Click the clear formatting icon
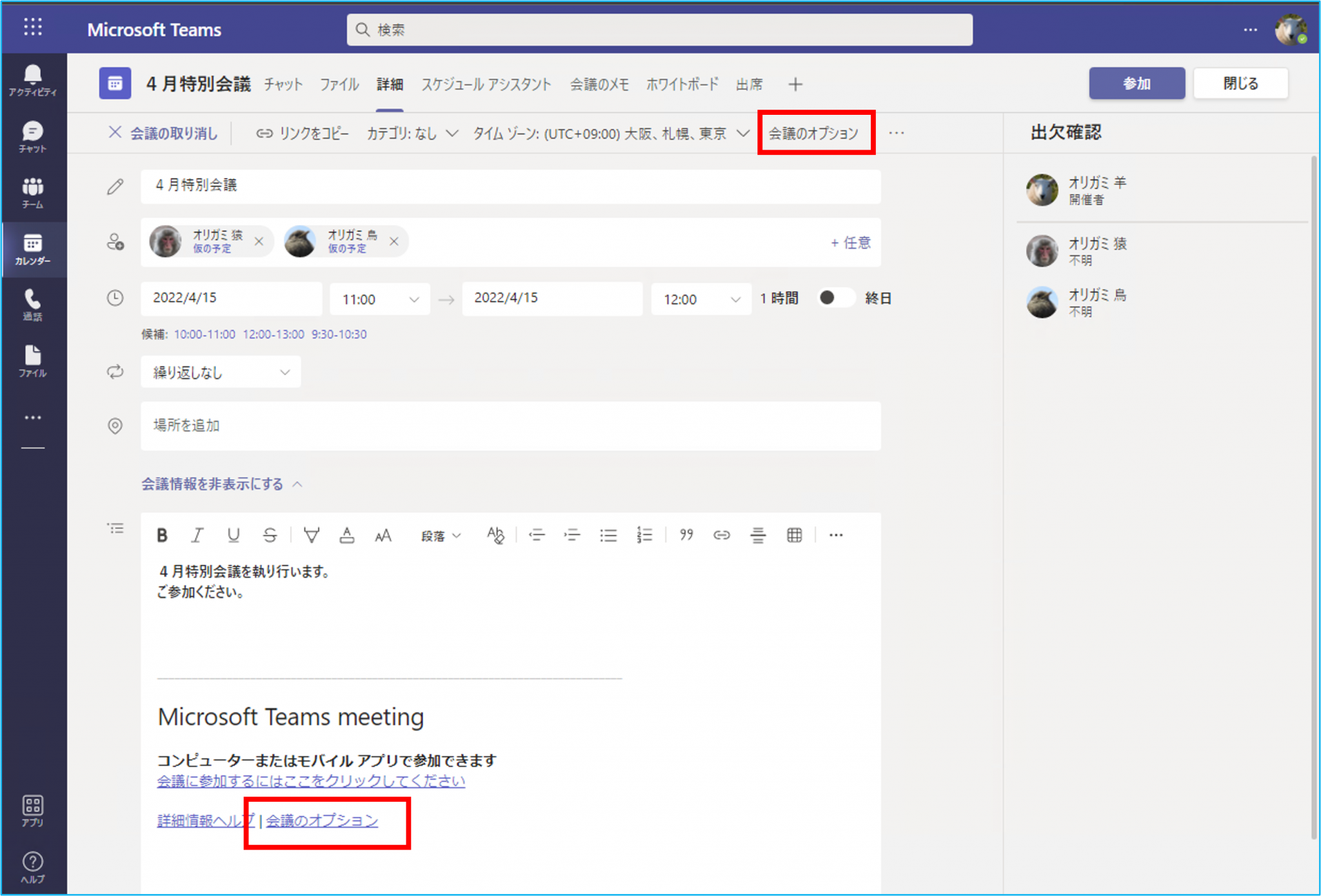 pos(495,535)
